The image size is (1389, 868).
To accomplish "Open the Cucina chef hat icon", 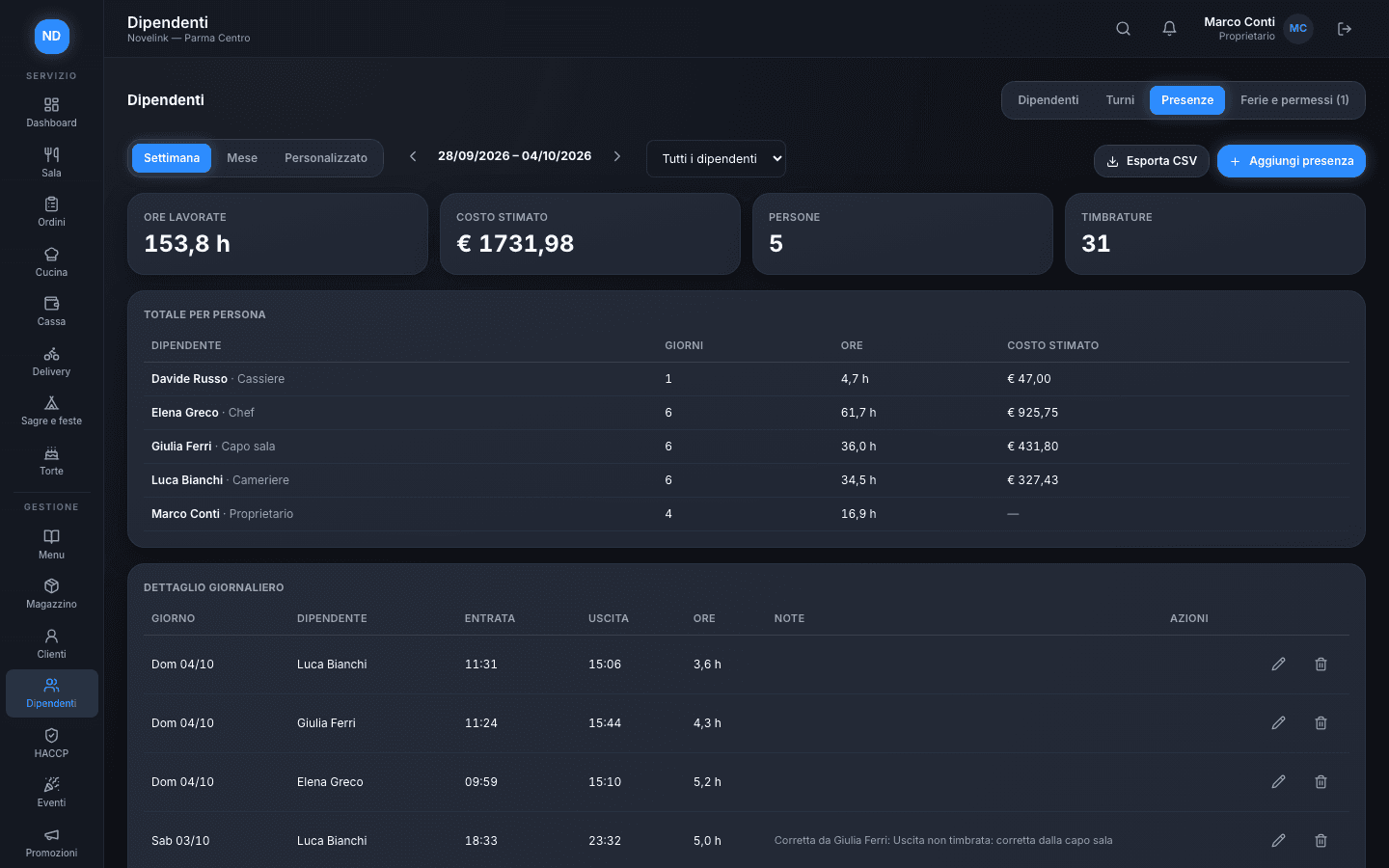I will click(x=51, y=261).
